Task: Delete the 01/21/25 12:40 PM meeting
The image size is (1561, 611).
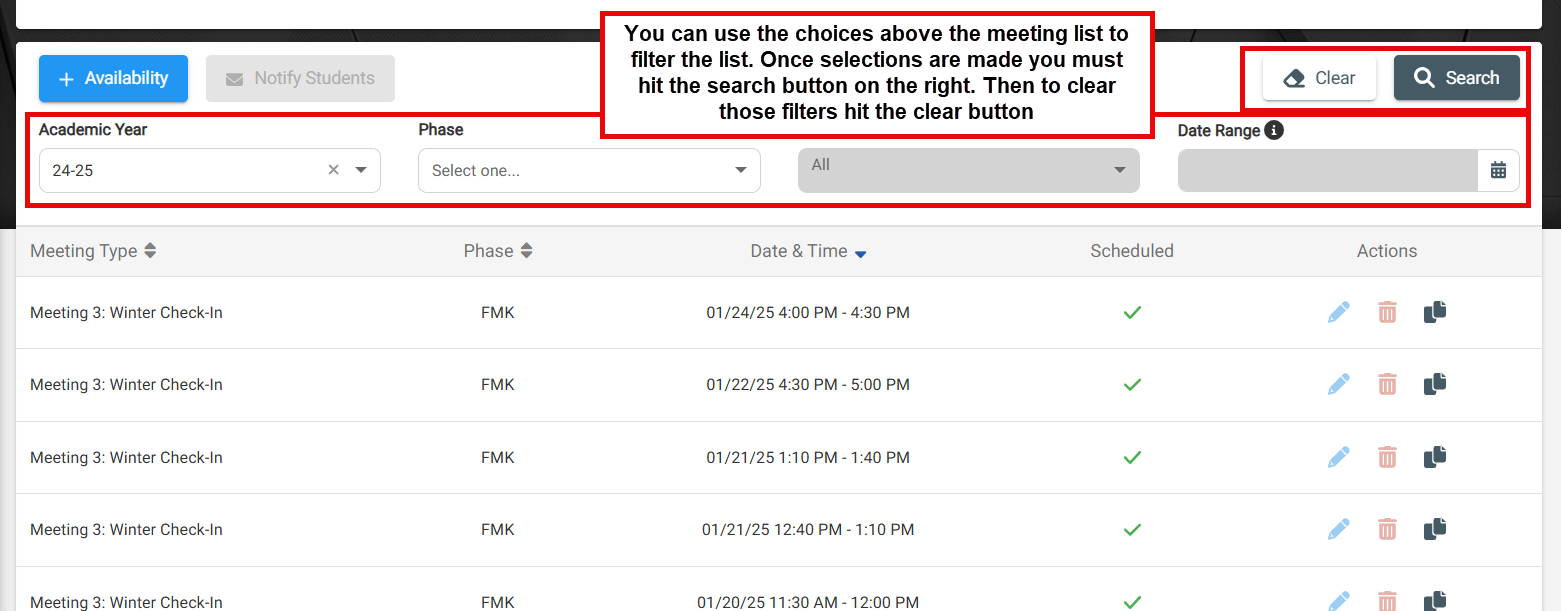Action: (x=1387, y=529)
